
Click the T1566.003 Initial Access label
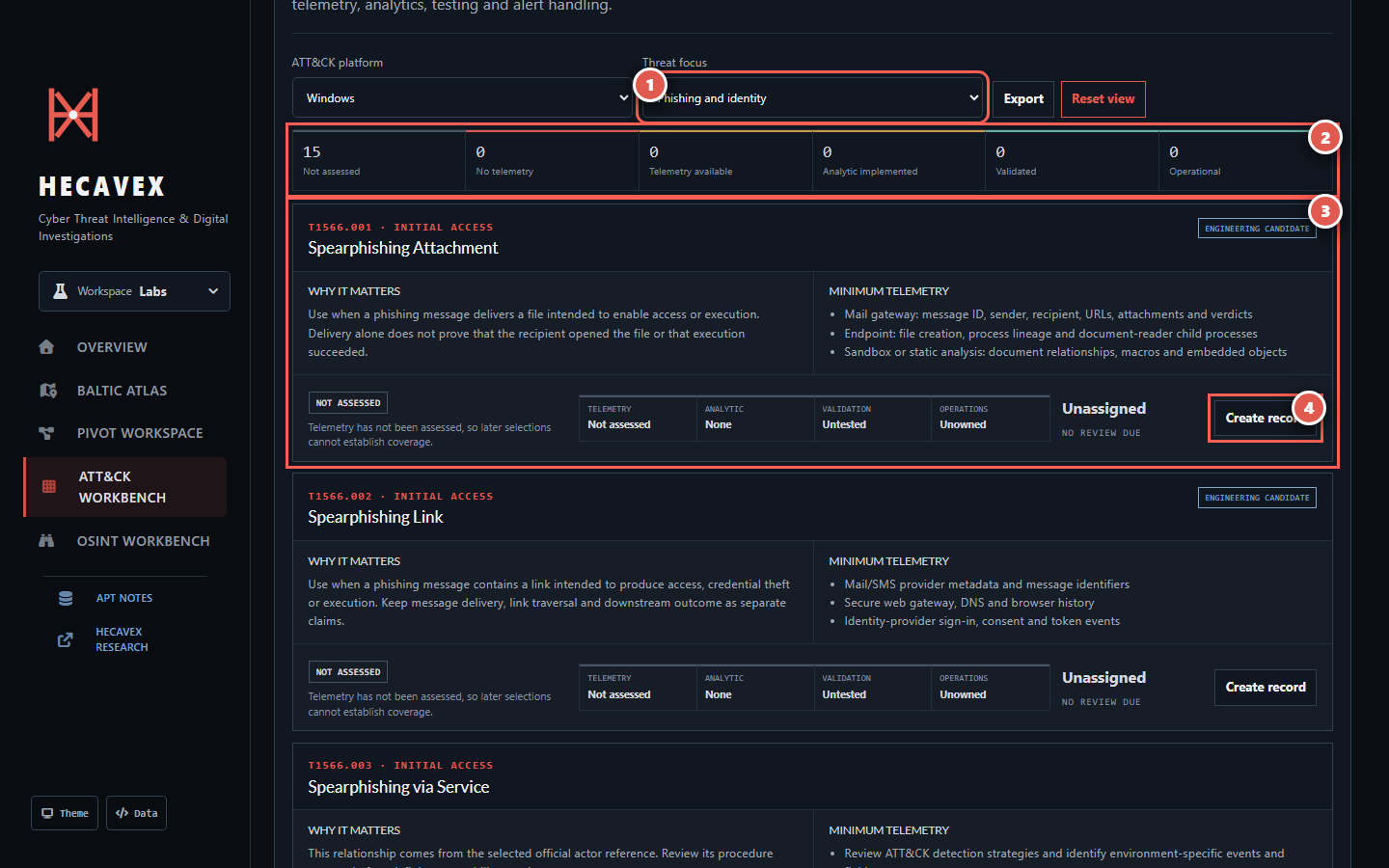pyautogui.click(x=400, y=766)
